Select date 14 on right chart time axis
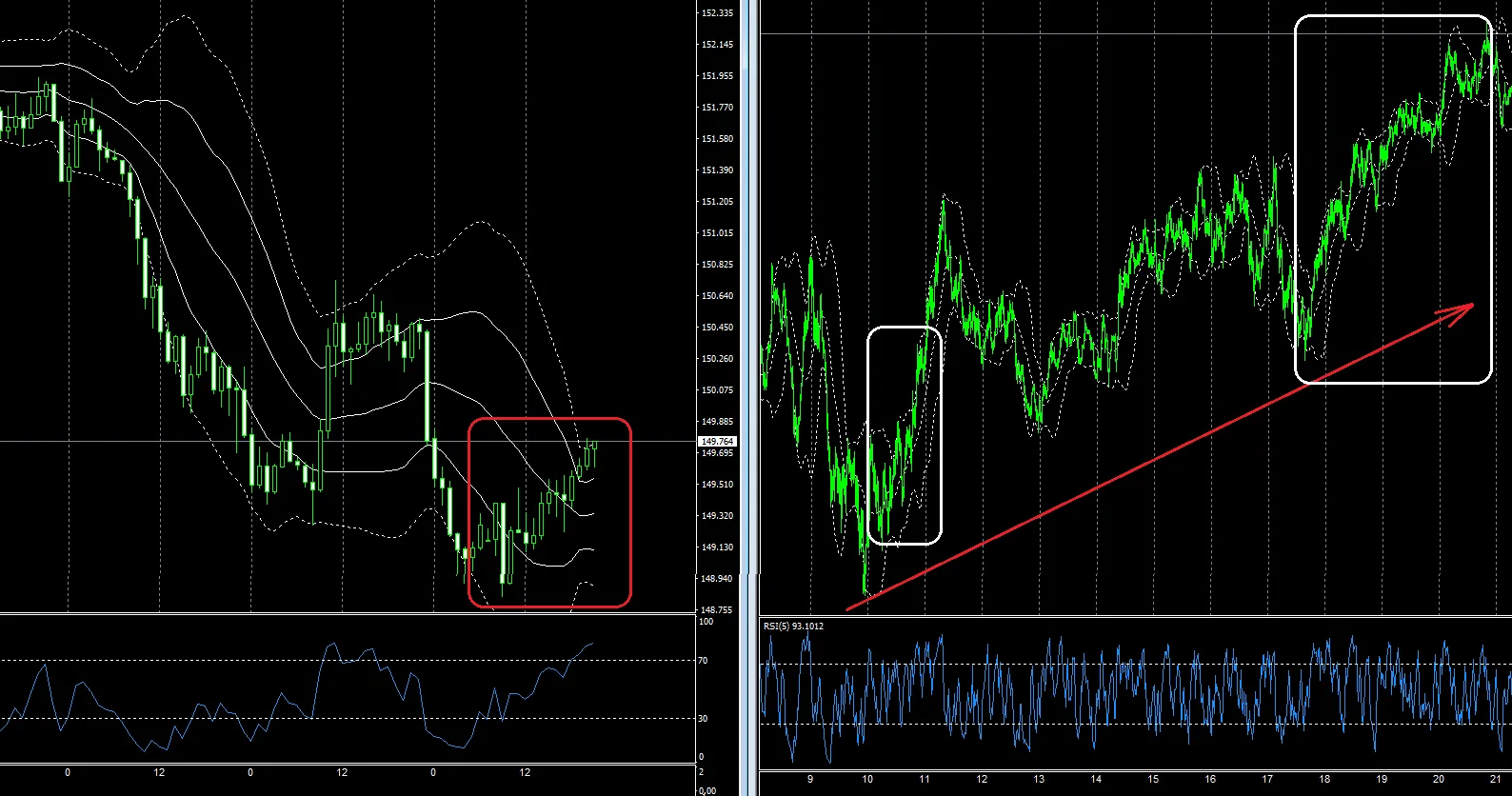 tap(1096, 779)
